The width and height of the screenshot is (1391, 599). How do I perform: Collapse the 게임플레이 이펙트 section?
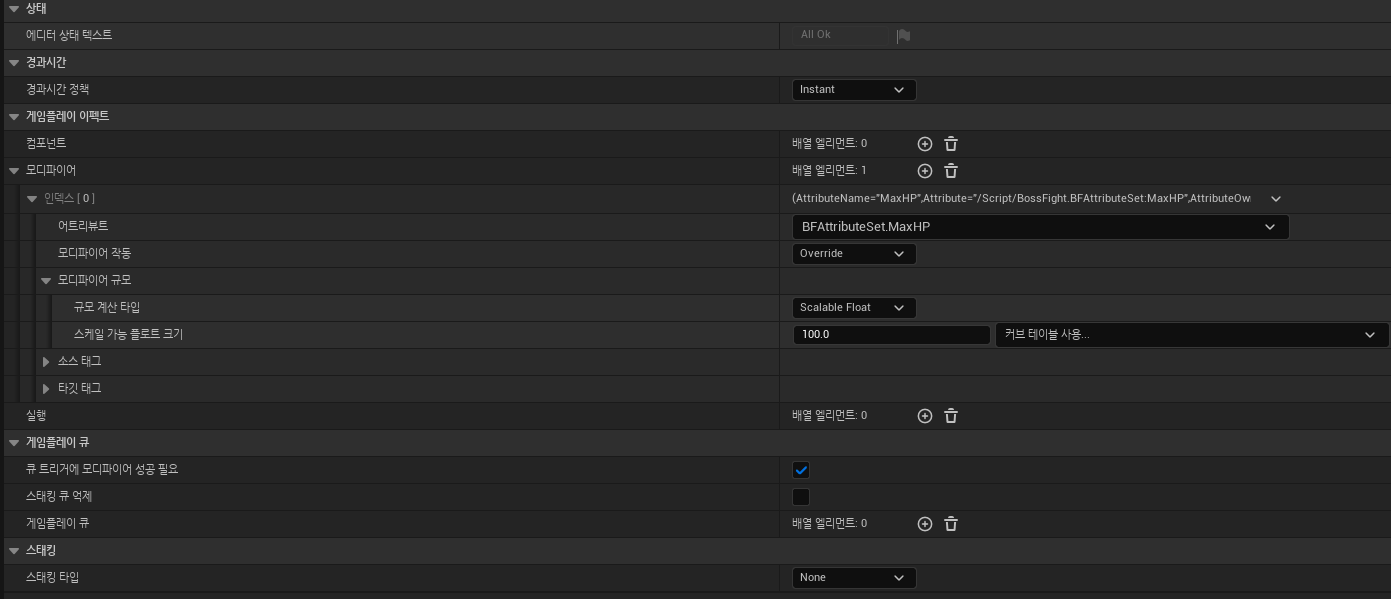coord(14,117)
